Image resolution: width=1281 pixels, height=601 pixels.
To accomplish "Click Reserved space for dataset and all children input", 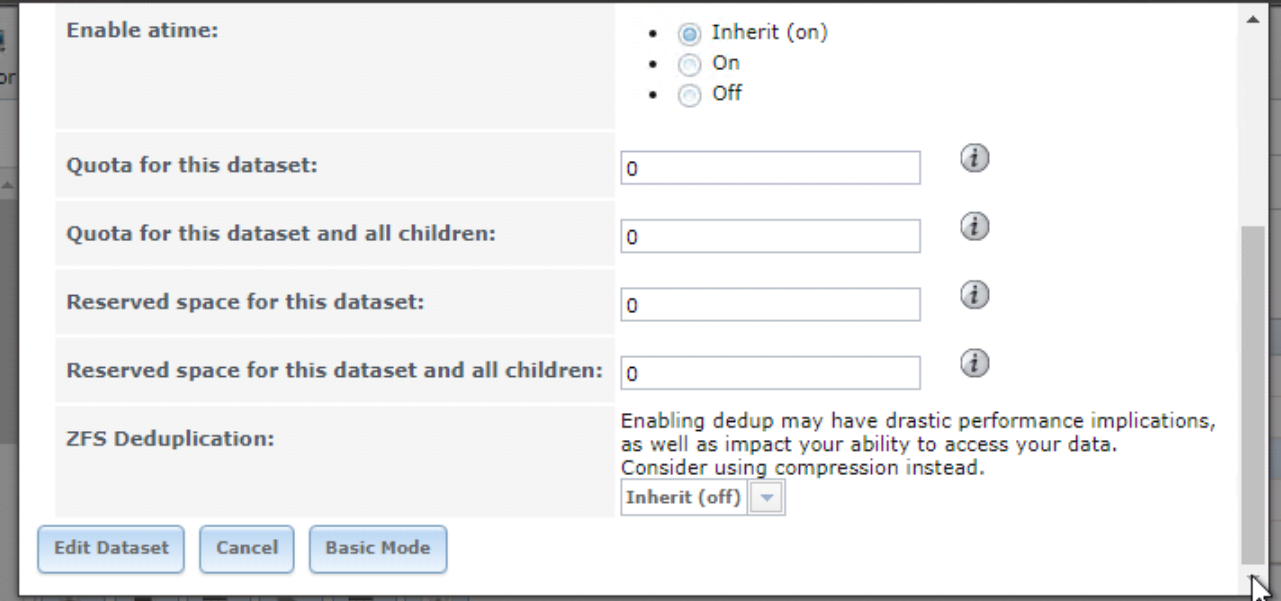I will (770, 373).
